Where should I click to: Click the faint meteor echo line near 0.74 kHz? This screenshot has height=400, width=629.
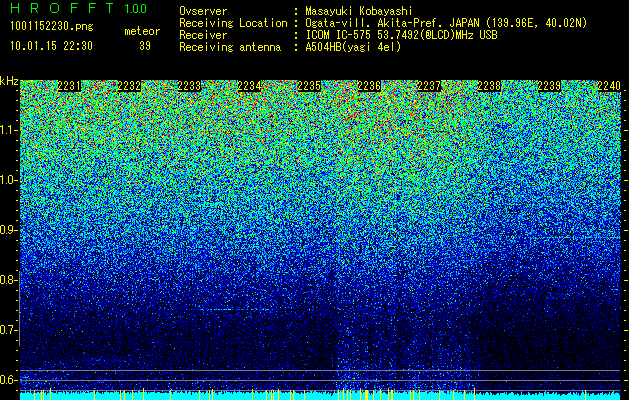coord(234,309)
